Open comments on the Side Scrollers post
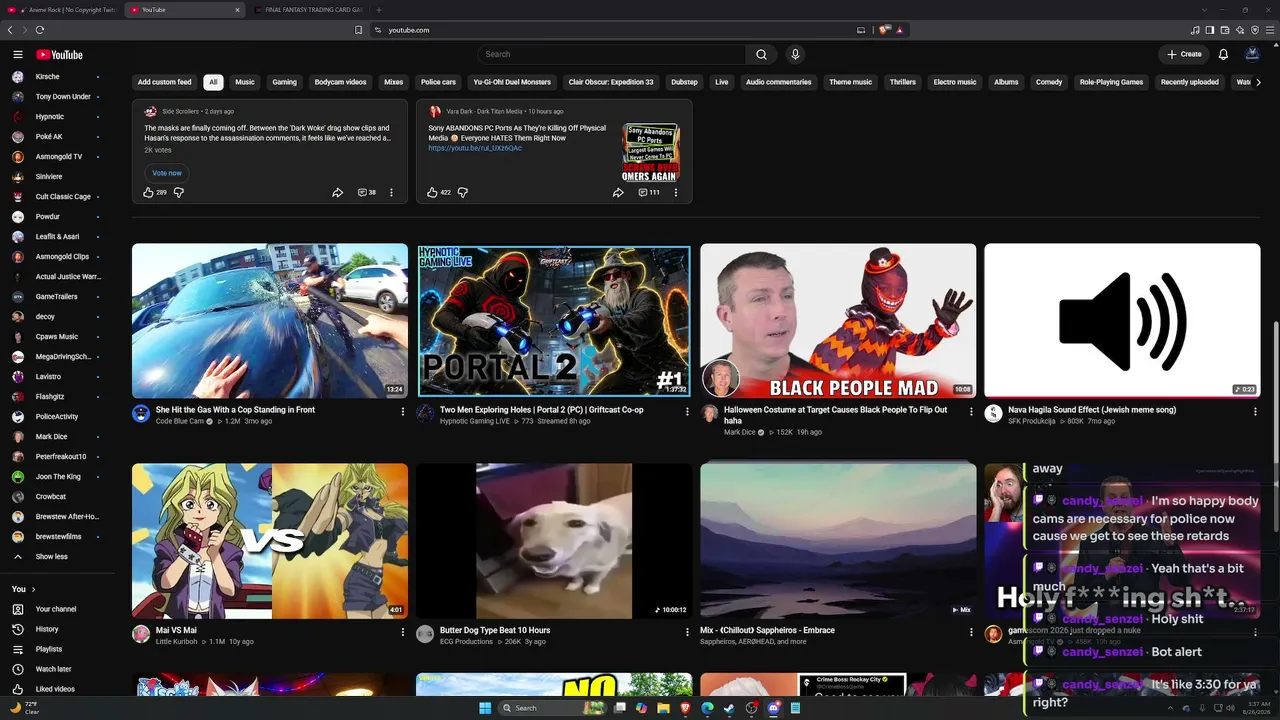Screen dimensions: 1280x720 coord(367,192)
